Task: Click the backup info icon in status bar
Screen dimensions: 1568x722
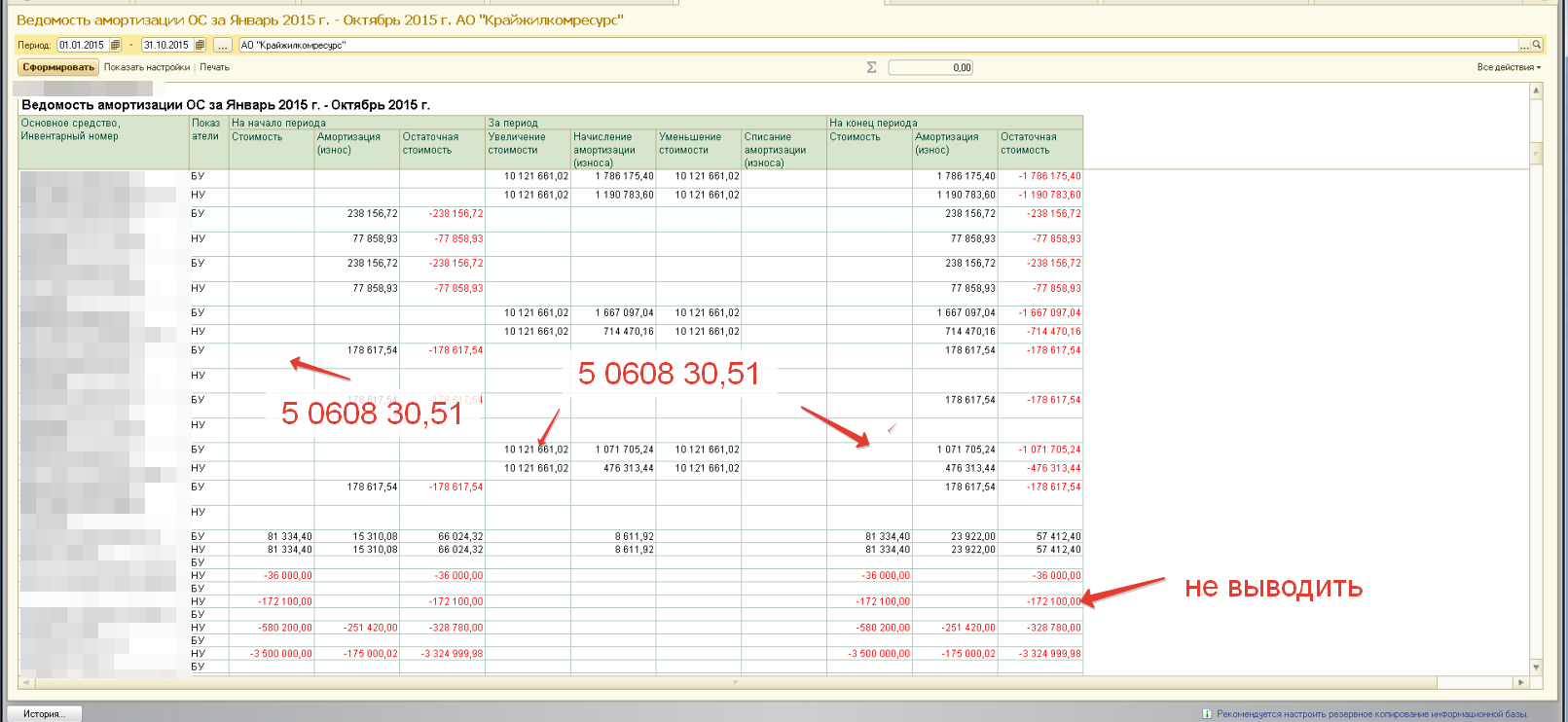Action: click(1207, 714)
